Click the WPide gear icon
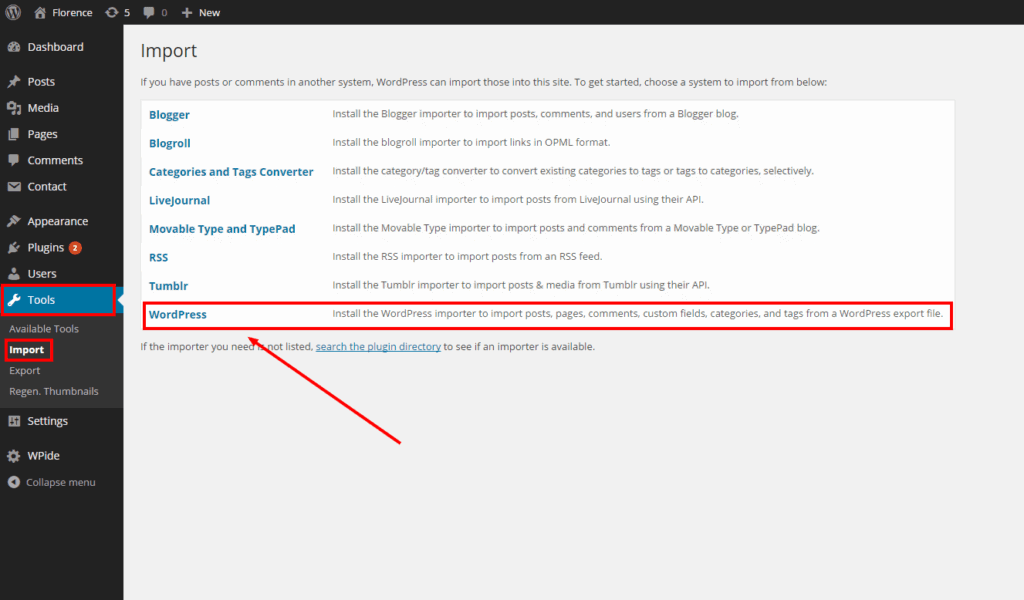The height and width of the screenshot is (600, 1024). 14,455
